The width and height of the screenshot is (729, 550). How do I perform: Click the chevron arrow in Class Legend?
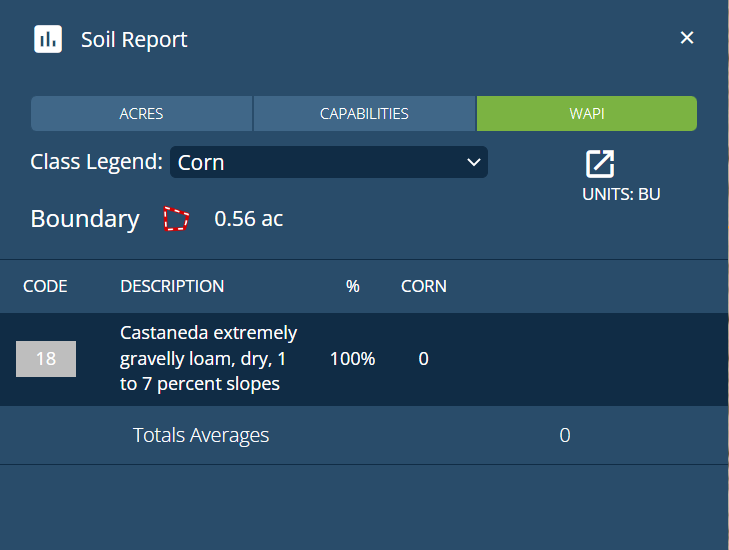coord(474,162)
